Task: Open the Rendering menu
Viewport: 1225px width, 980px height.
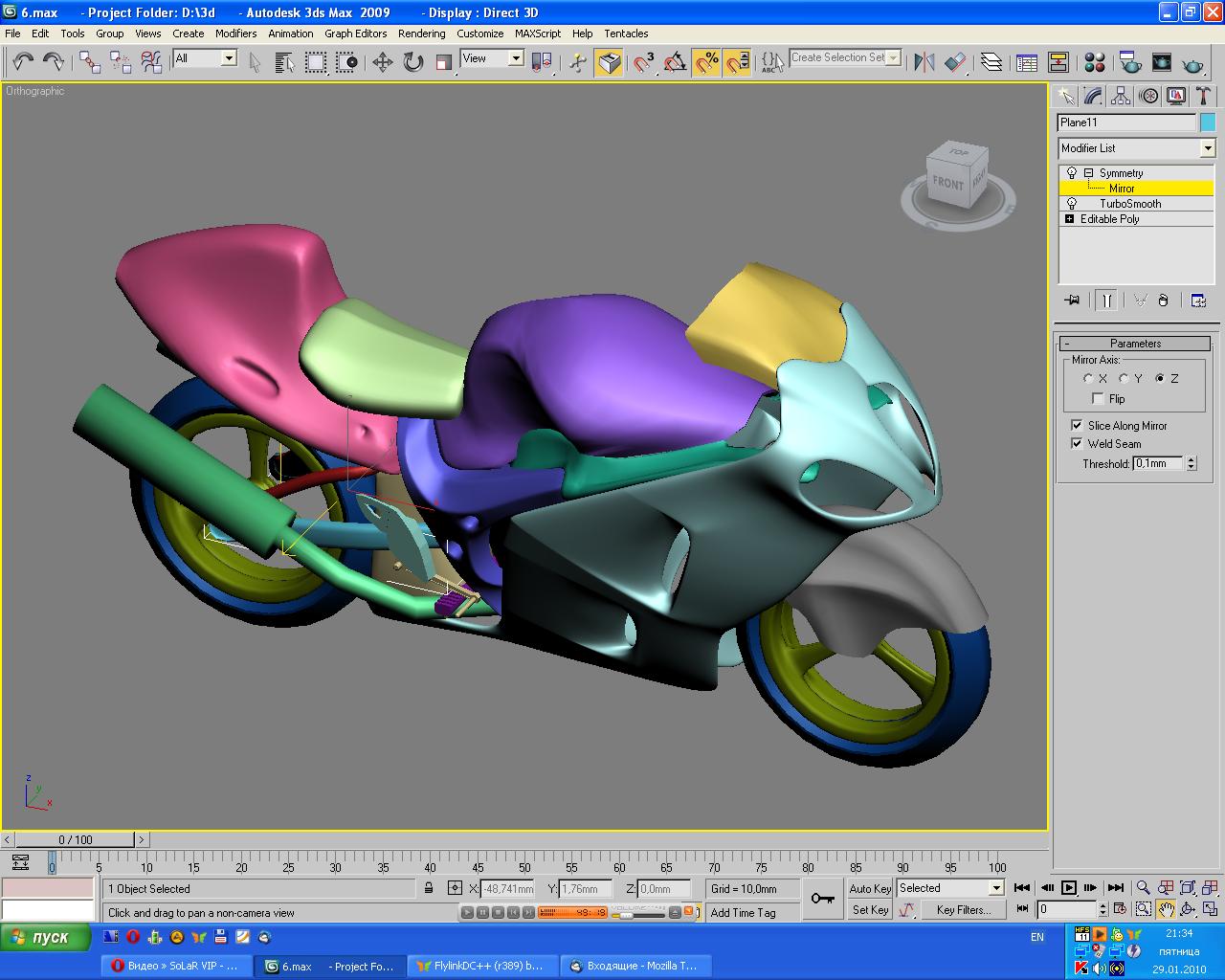Action: click(x=421, y=33)
